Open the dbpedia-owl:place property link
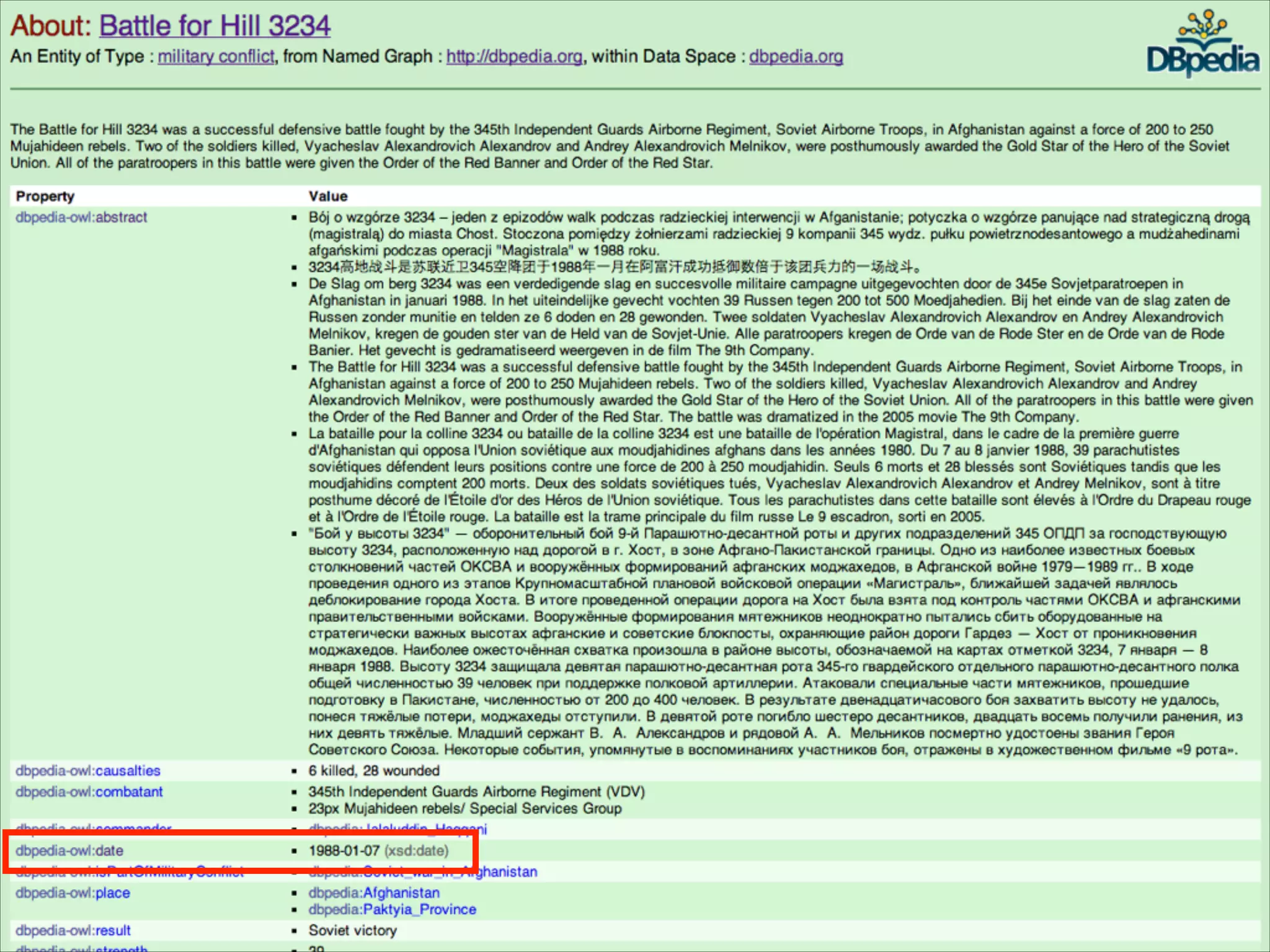This screenshot has width=1270, height=952. [73, 892]
